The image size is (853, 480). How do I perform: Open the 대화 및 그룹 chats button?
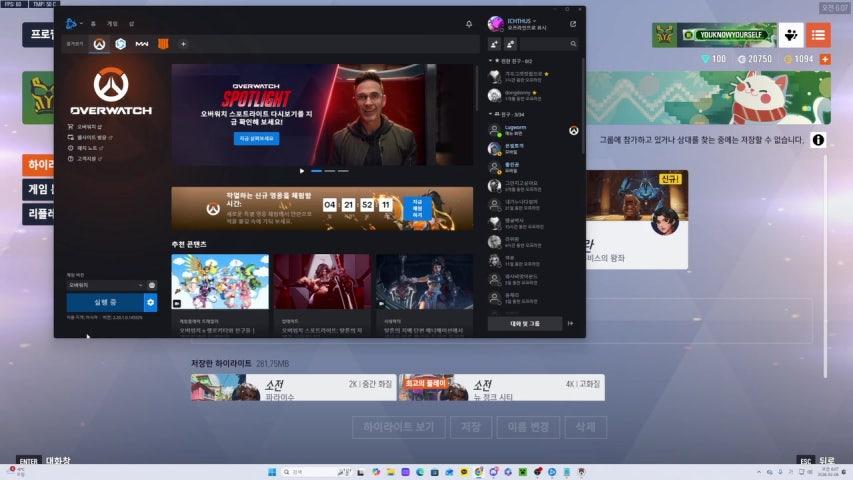click(x=525, y=323)
